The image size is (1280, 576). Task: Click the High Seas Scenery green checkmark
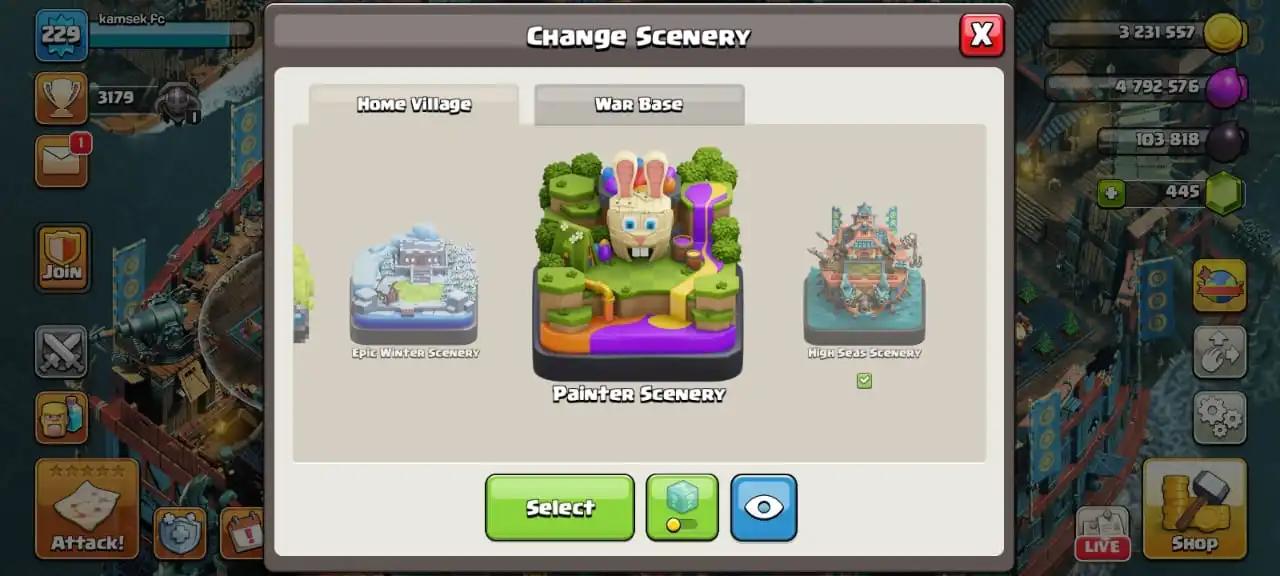pos(864,381)
